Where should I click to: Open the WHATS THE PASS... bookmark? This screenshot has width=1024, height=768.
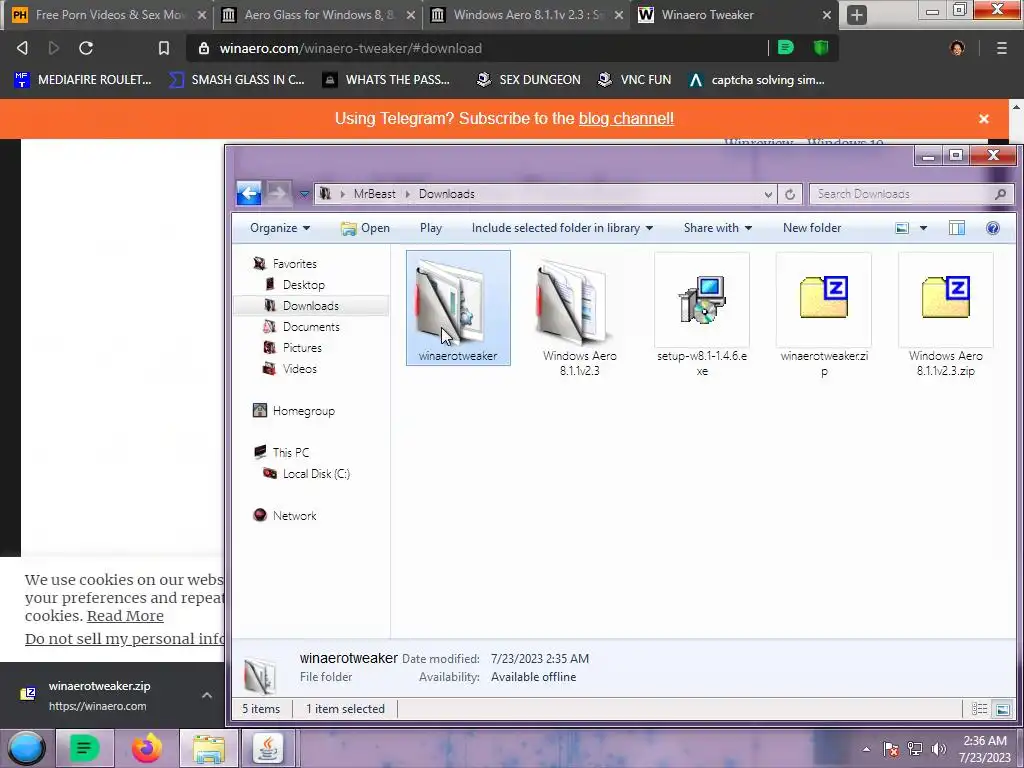tap(387, 80)
